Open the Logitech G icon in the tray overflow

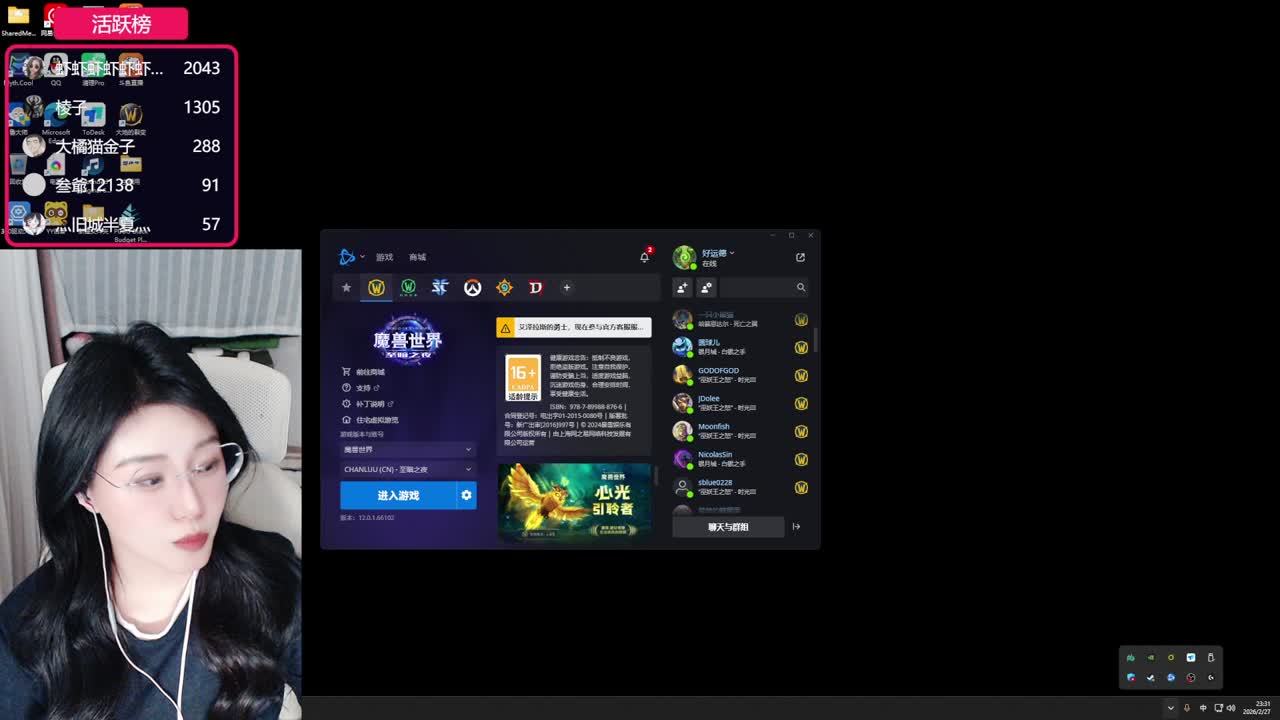[x=1211, y=678]
